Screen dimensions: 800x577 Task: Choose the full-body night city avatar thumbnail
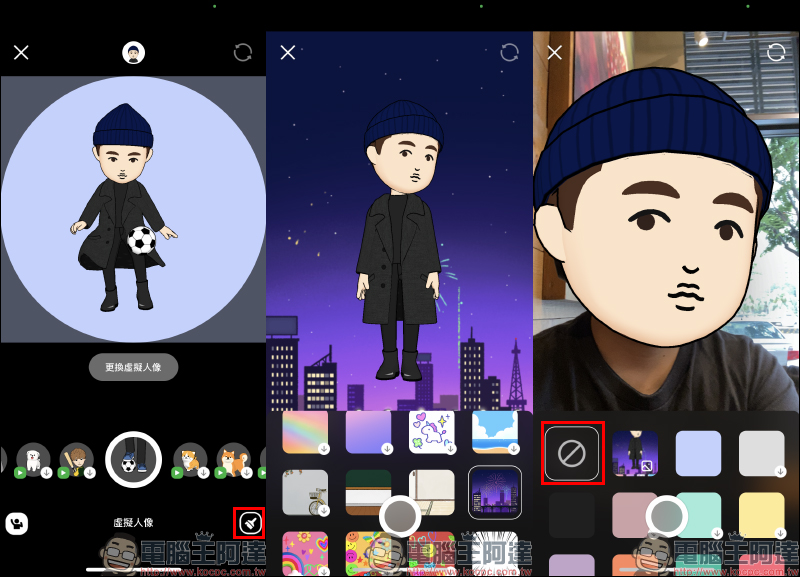635,454
